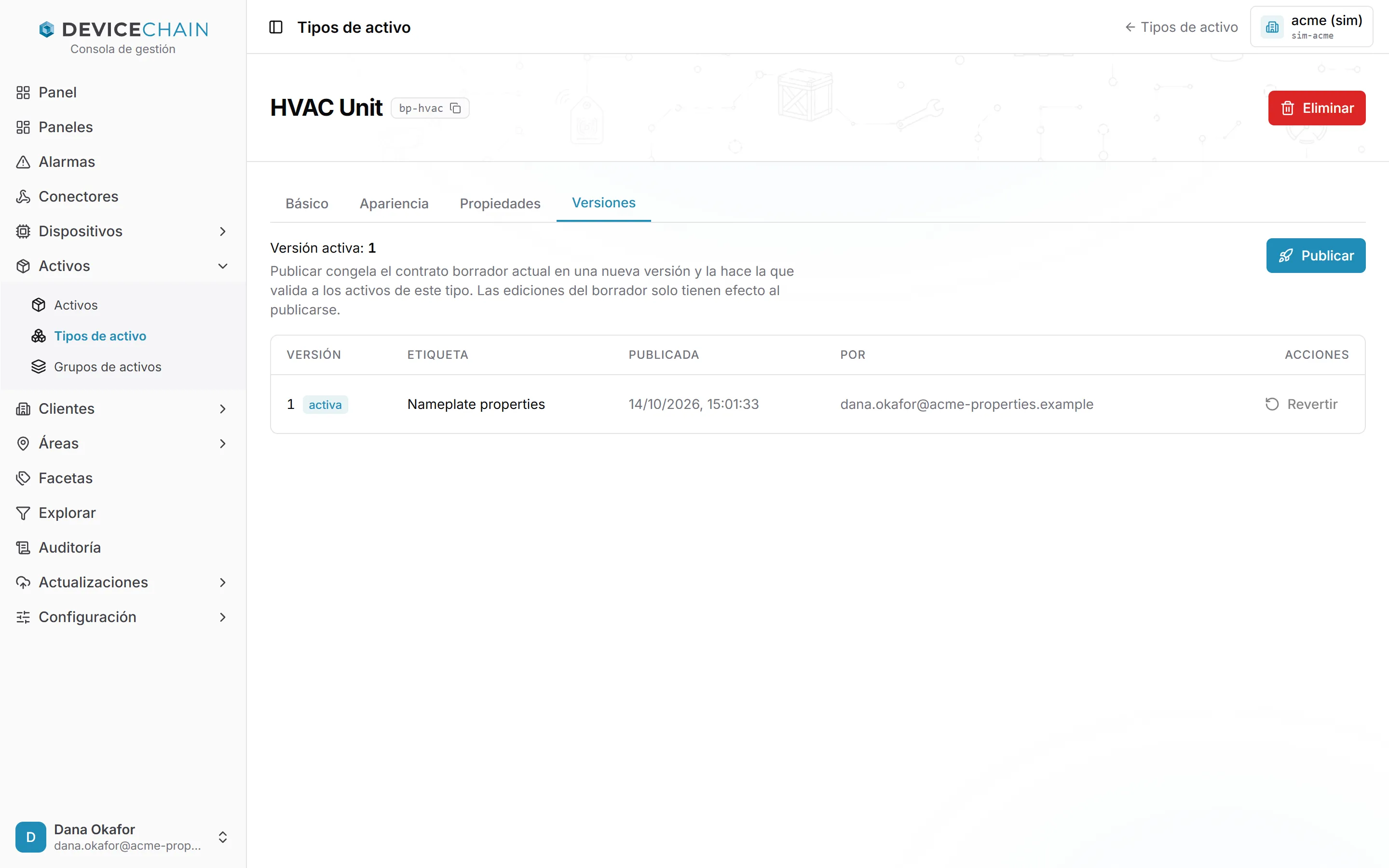Screen dimensions: 1389x868
Task: Click the Alarmas warning triangle icon
Action: [x=23, y=162]
